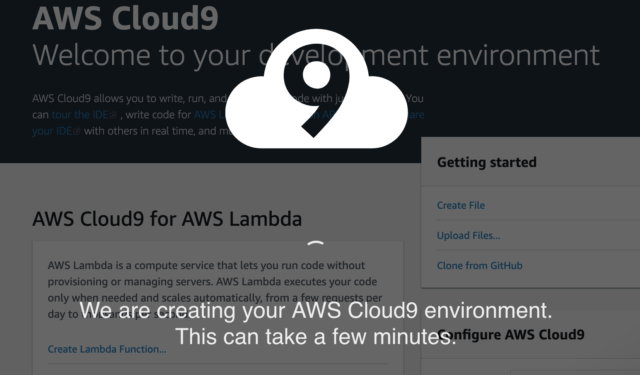Click 'AWS Cloud9 for AWS Lambda' heading
The image size is (640, 375).
pyautogui.click(x=167, y=219)
